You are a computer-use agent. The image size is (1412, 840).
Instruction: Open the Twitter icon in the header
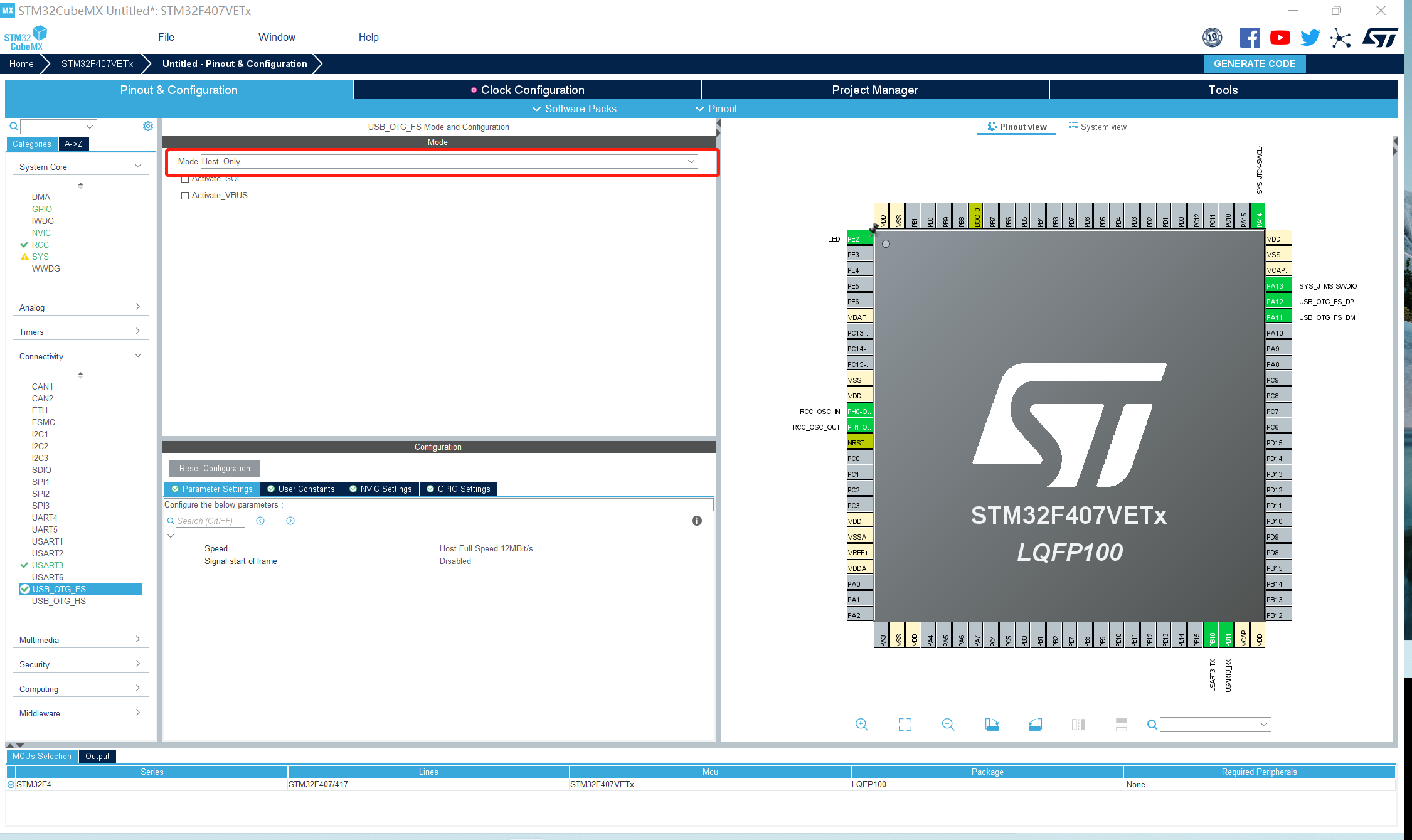click(1310, 37)
